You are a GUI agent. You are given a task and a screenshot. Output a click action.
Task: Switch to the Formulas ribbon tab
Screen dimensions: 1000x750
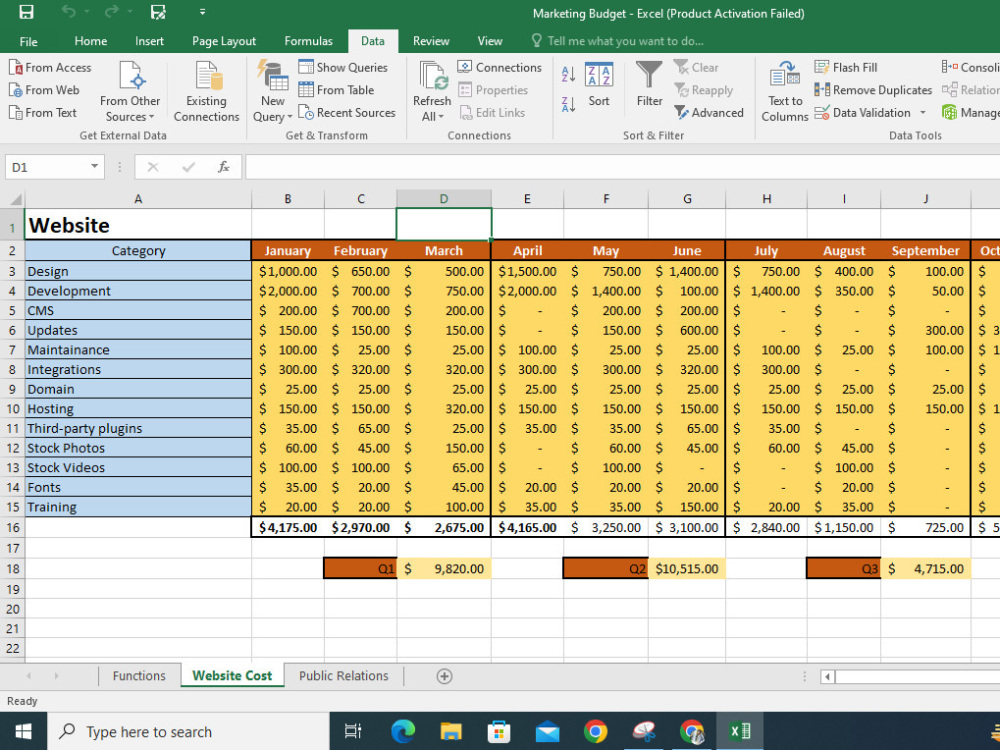tap(308, 41)
